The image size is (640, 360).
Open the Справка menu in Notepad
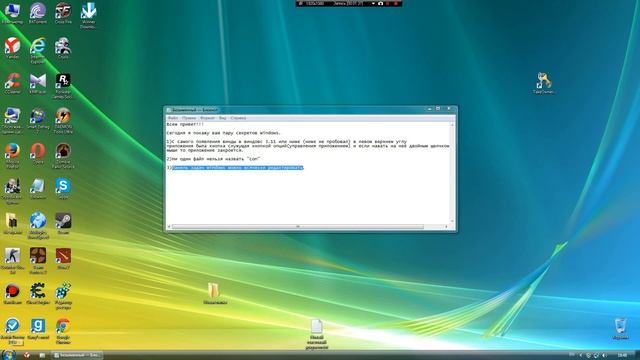tap(238, 118)
